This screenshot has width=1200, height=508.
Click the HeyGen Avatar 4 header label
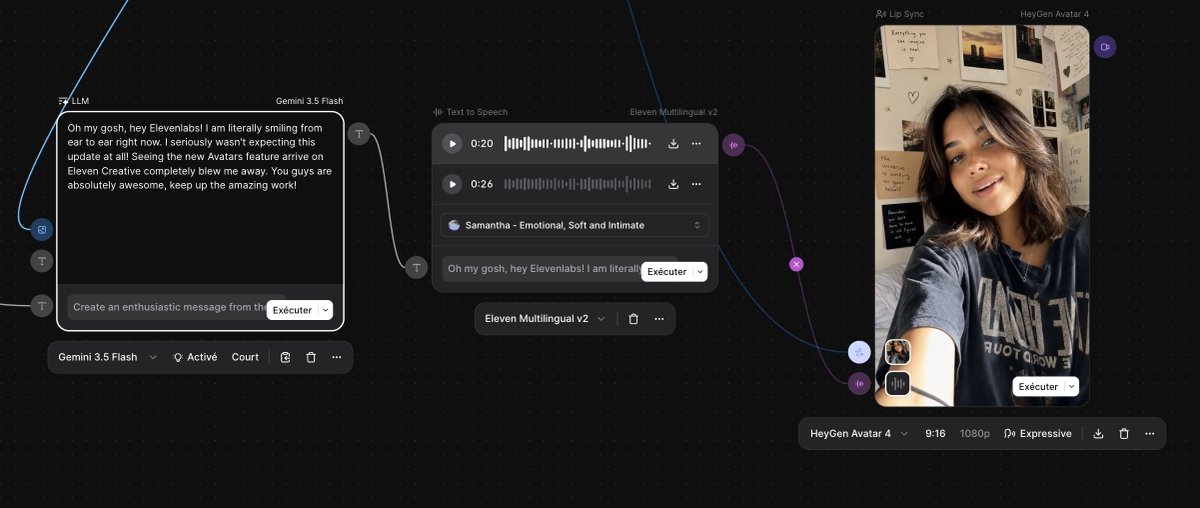[1054, 14]
